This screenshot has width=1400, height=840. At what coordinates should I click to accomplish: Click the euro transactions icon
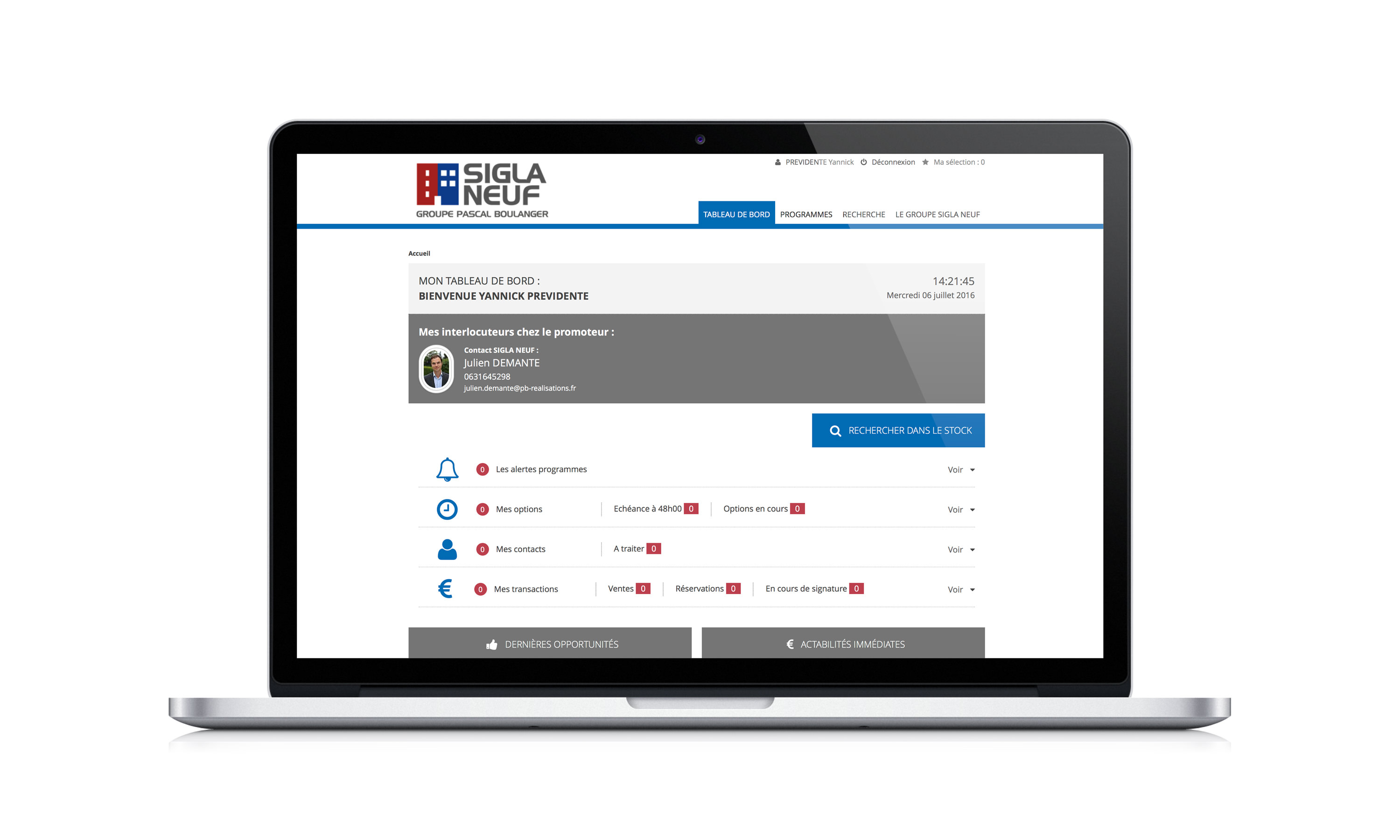point(446,588)
